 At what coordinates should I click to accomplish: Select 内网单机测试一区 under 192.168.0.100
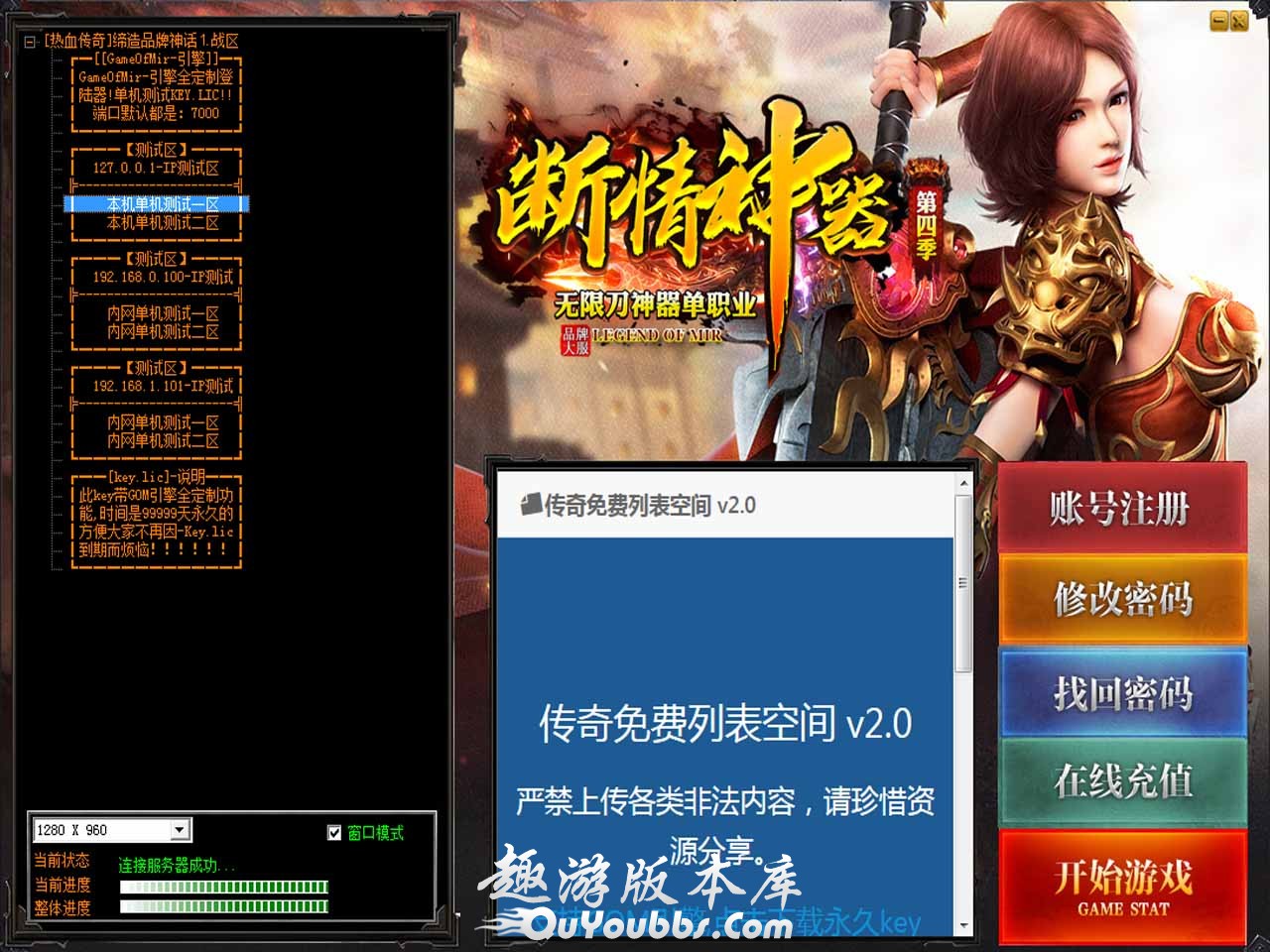tap(163, 313)
